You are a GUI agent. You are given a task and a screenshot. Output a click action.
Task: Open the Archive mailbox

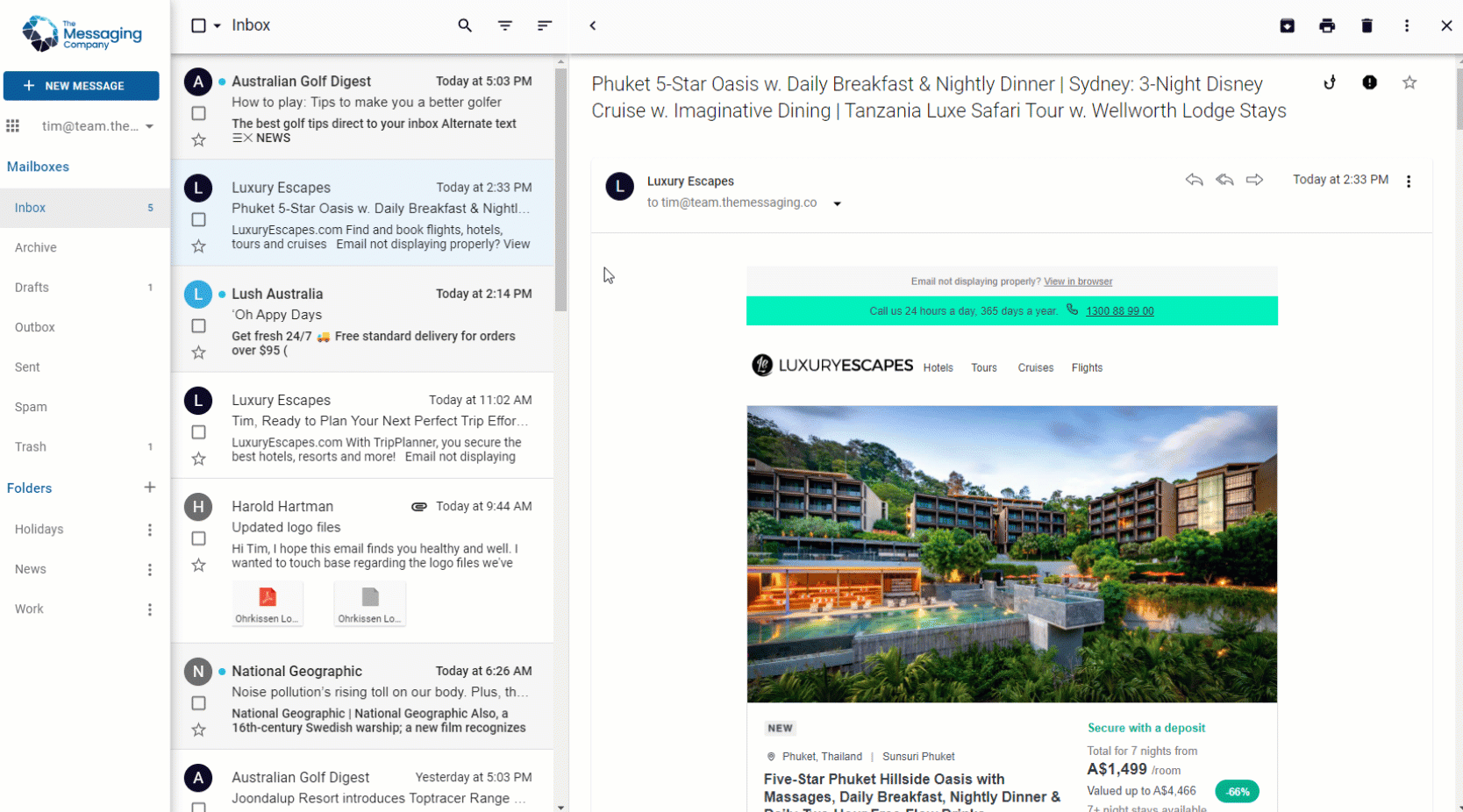(x=85, y=247)
